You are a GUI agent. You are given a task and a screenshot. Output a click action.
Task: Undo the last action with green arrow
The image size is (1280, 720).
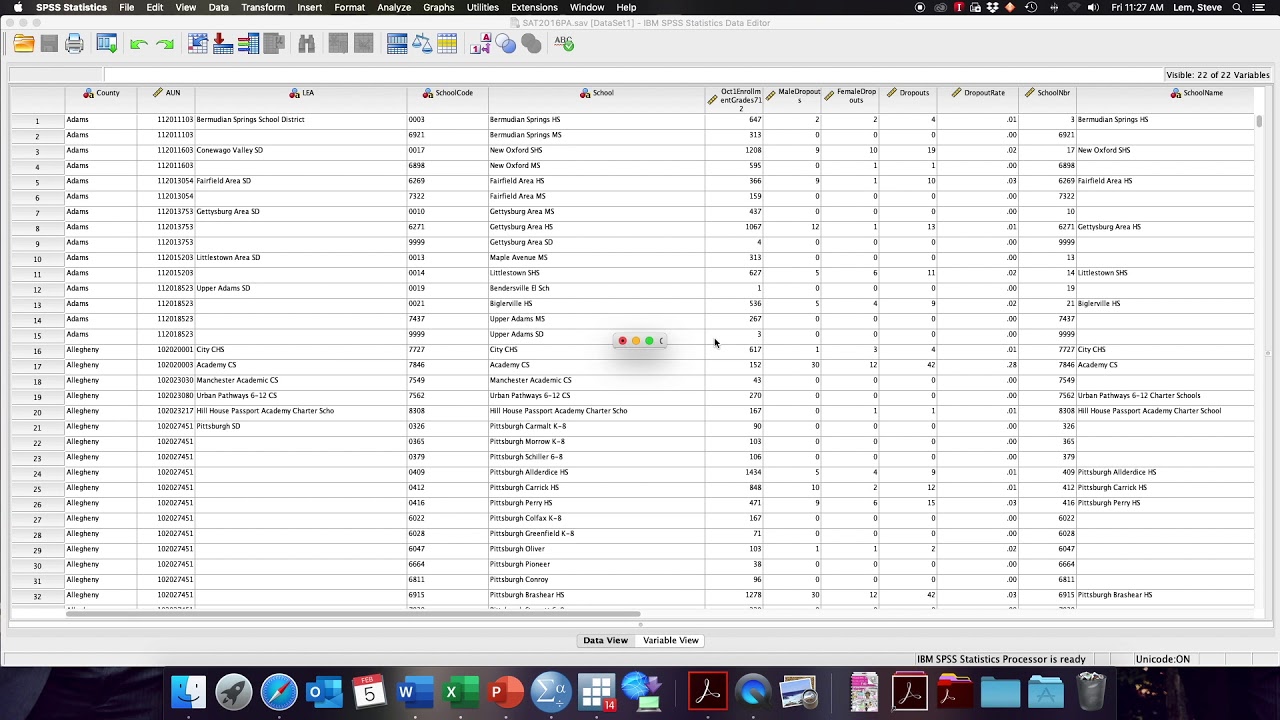click(x=139, y=44)
